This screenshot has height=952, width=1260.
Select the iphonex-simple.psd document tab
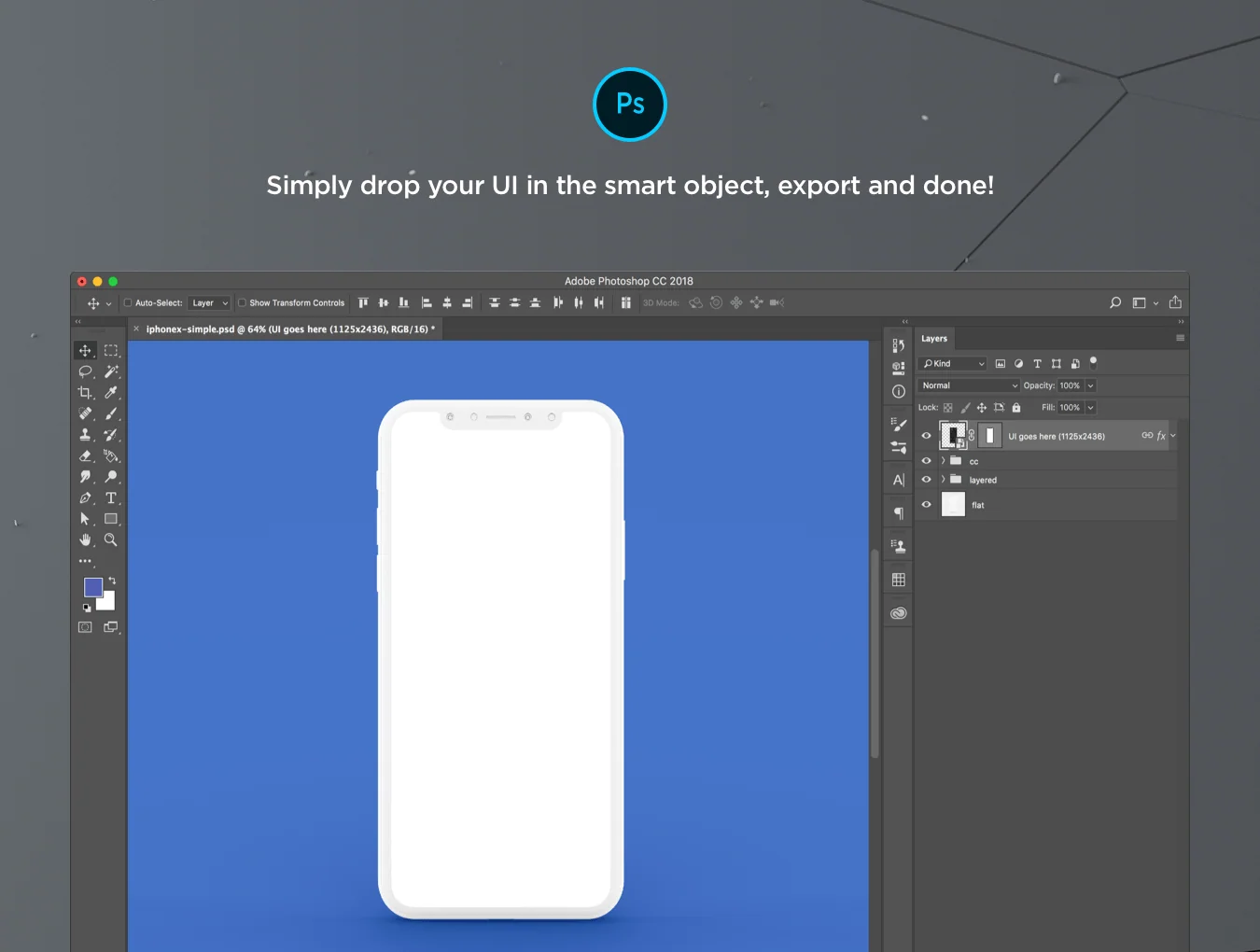(287, 329)
